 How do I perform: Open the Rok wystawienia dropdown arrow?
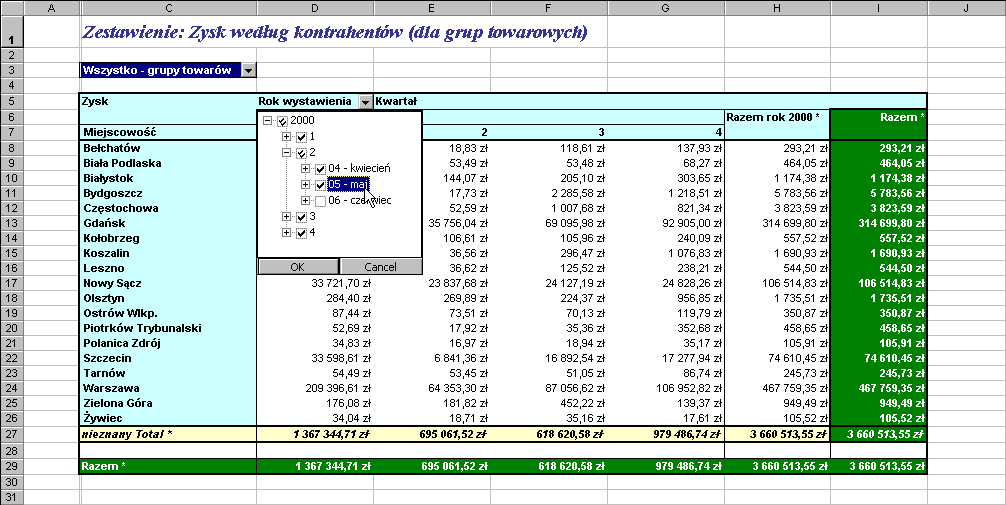(x=365, y=102)
